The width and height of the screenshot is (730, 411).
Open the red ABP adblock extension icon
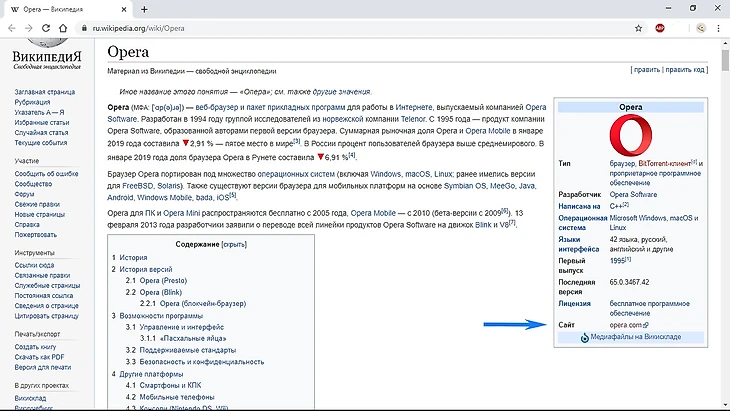pyautogui.click(x=659, y=29)
